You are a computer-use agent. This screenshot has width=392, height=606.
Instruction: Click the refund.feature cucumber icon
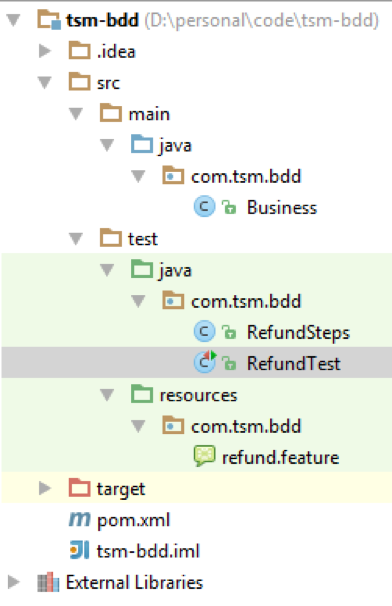(x=205, y=456)
